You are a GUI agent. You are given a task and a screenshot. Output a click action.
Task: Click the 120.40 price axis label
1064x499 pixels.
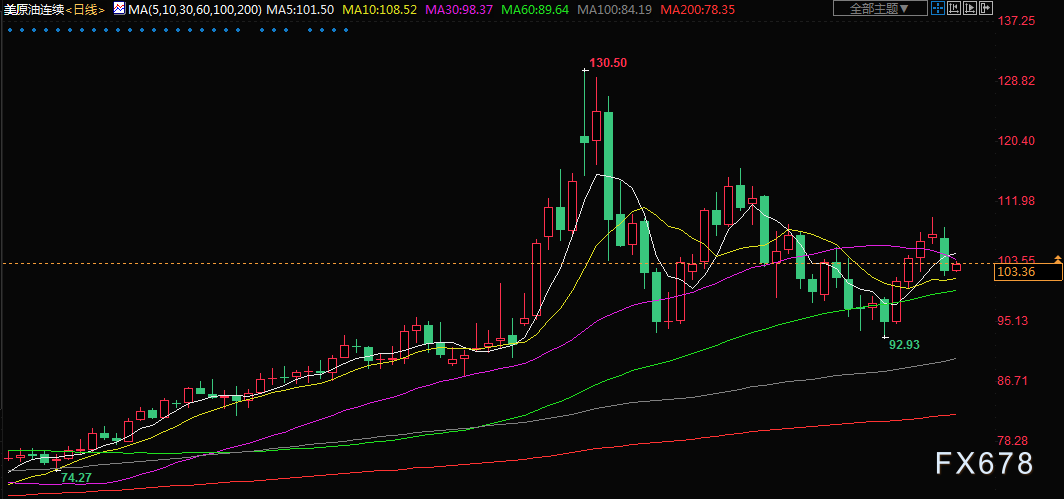click(1016, 141)
